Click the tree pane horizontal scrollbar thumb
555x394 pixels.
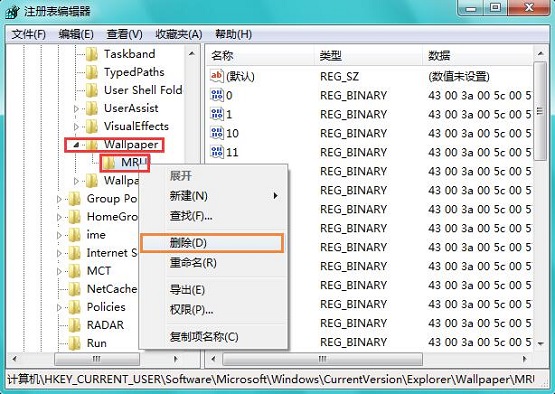pyautogui.click(x=97, y=359)
